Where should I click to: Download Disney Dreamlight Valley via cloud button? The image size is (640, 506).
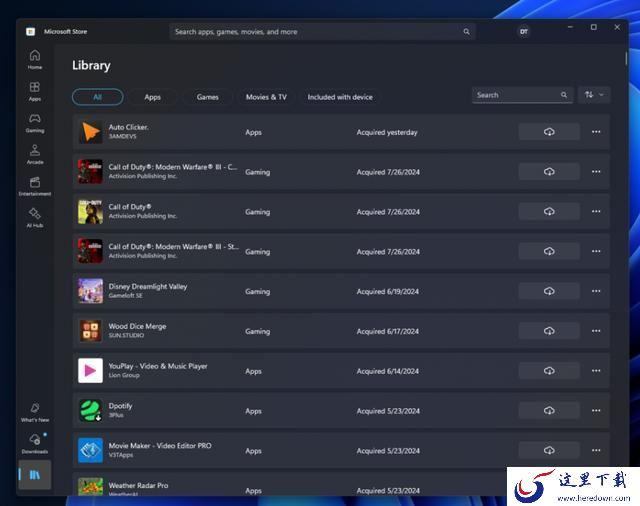tap(549, 291)
